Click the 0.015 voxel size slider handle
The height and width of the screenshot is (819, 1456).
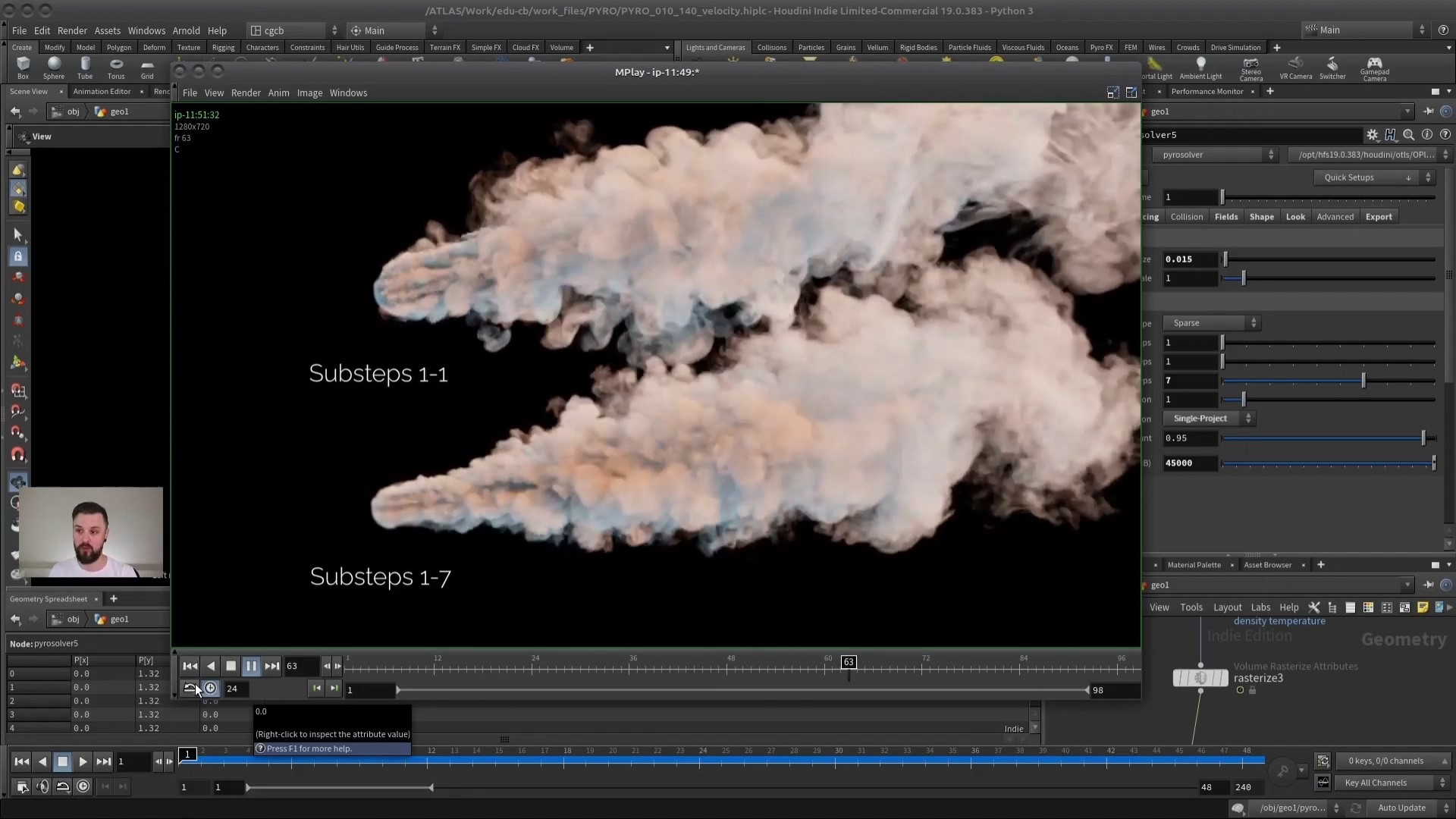[1225, 259]
